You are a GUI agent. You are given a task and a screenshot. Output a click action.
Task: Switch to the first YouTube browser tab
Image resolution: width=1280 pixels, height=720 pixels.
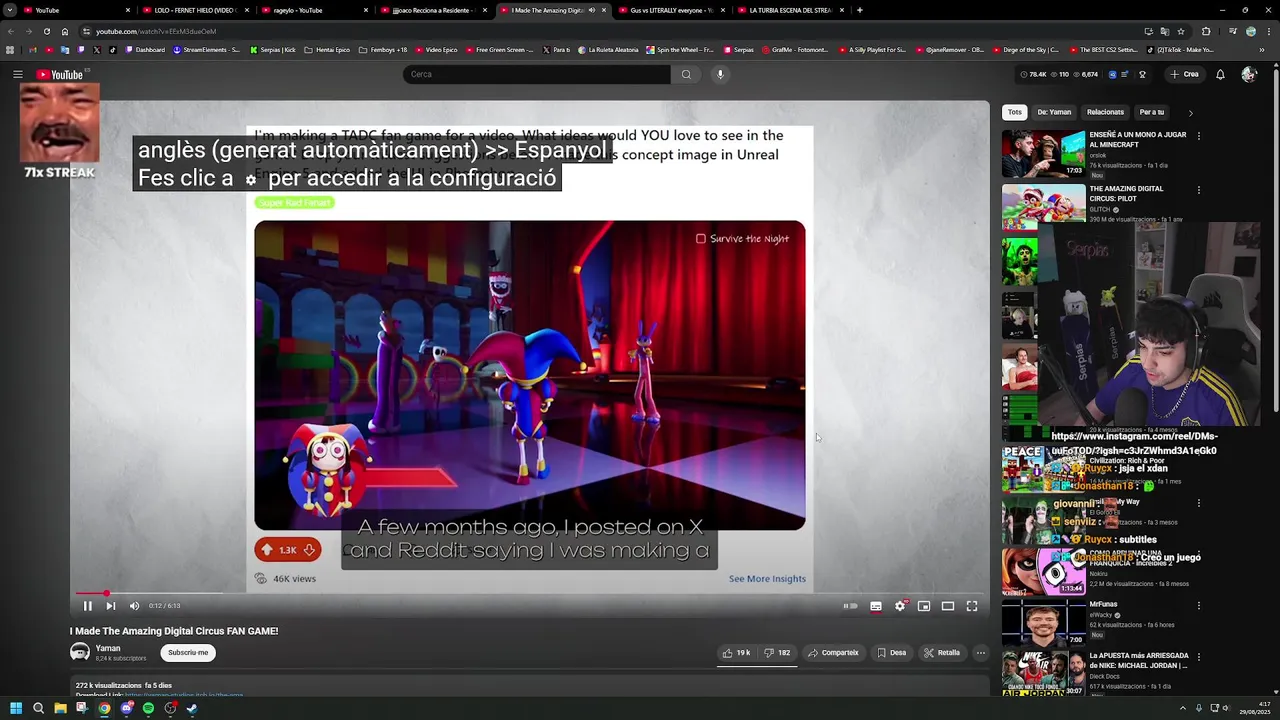tap(75, 10)
